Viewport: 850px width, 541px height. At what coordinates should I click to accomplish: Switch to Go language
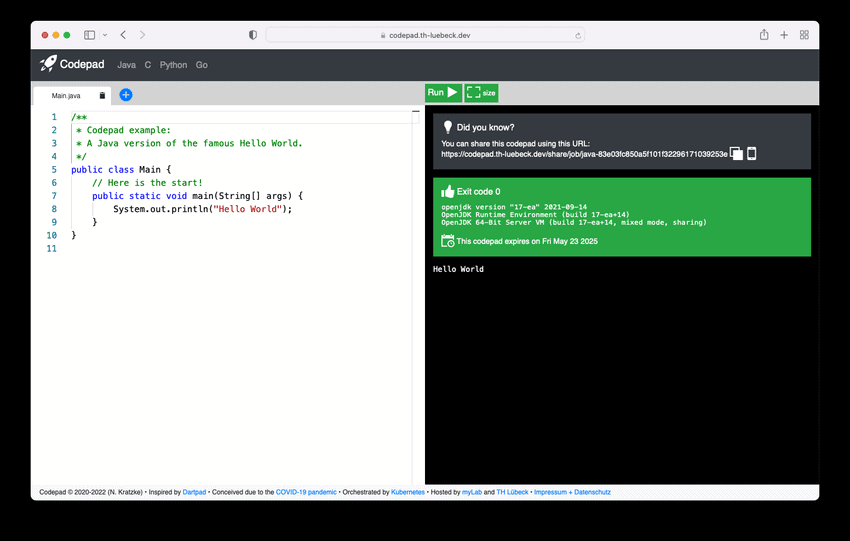click(202, 65)
